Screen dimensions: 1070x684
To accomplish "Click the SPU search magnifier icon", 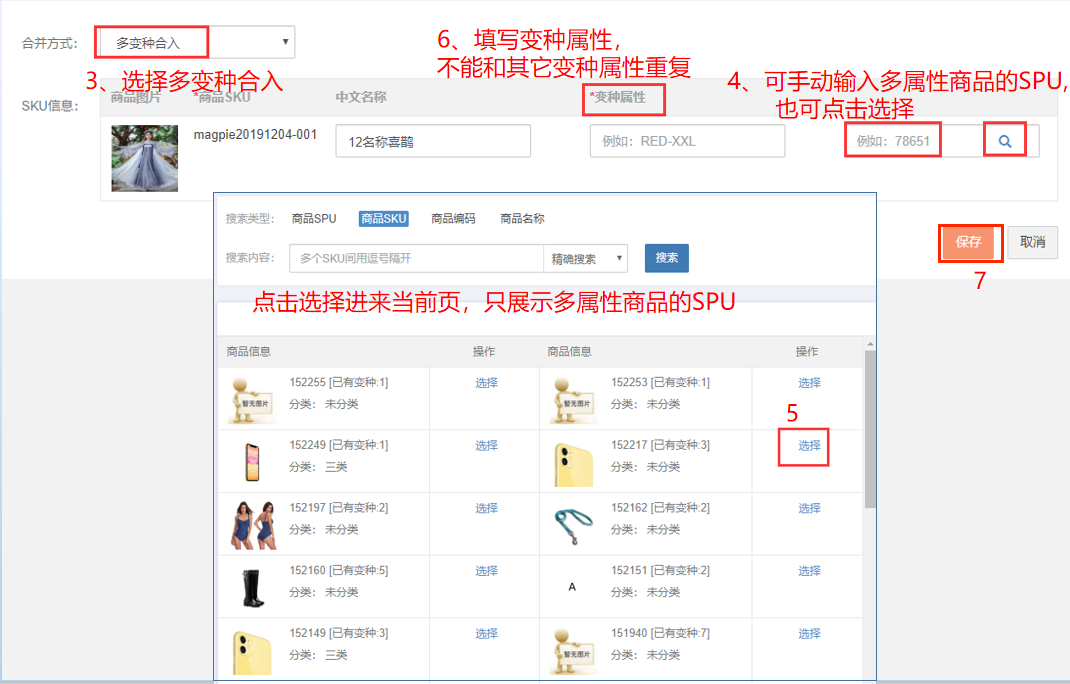I will pyautogui.click(x=1004, y=141).
